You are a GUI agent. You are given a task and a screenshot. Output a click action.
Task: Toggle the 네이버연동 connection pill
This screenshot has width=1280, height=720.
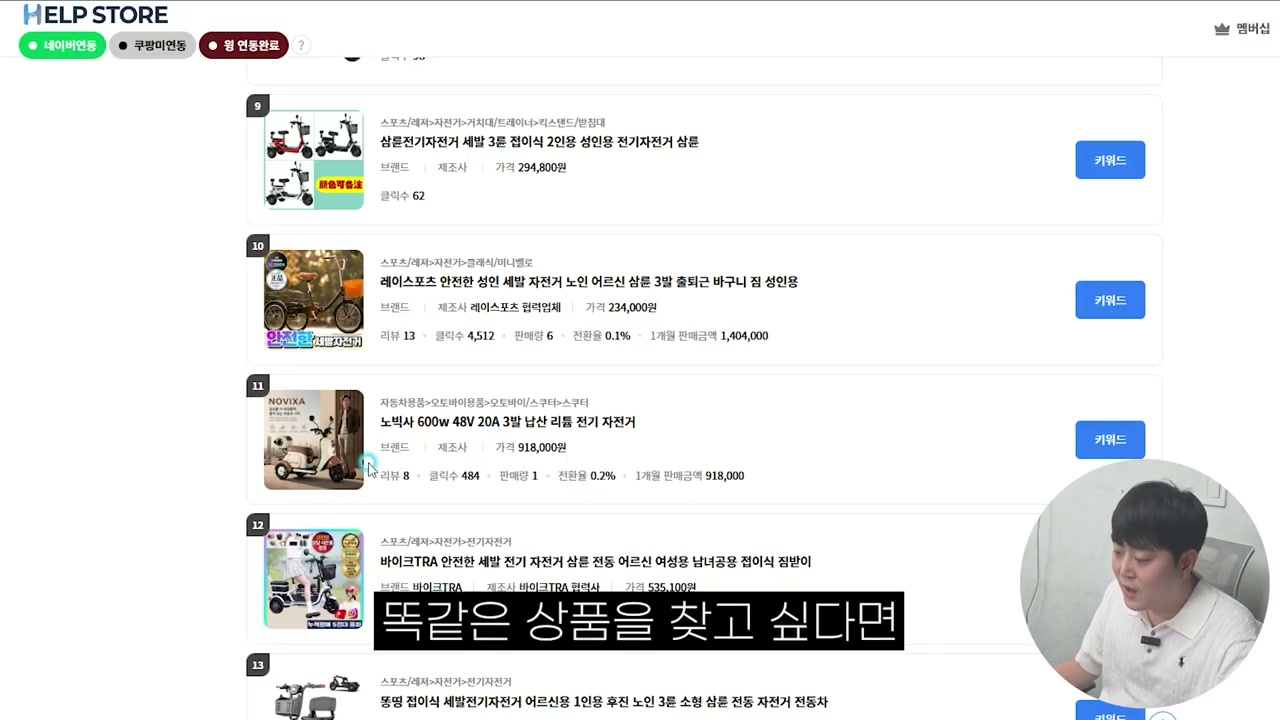click(62, 46)
